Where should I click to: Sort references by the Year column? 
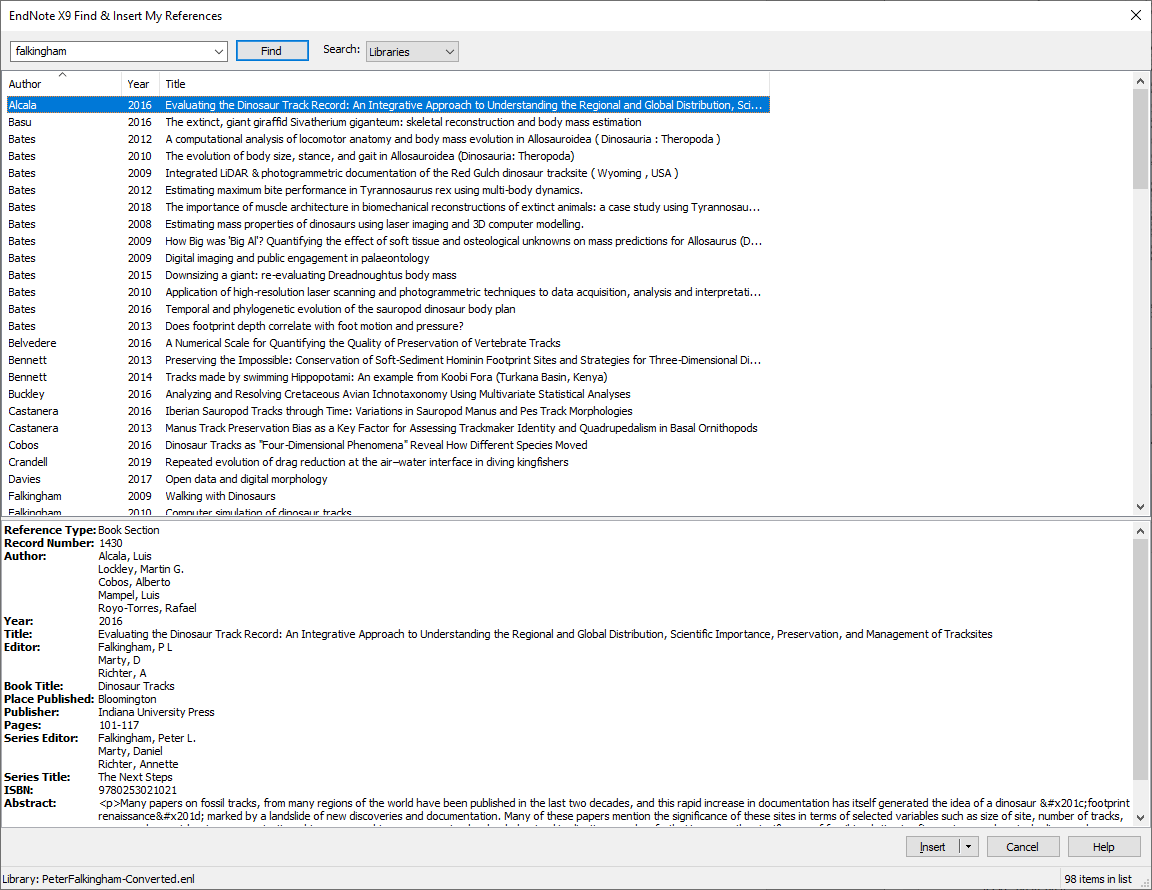138,84
